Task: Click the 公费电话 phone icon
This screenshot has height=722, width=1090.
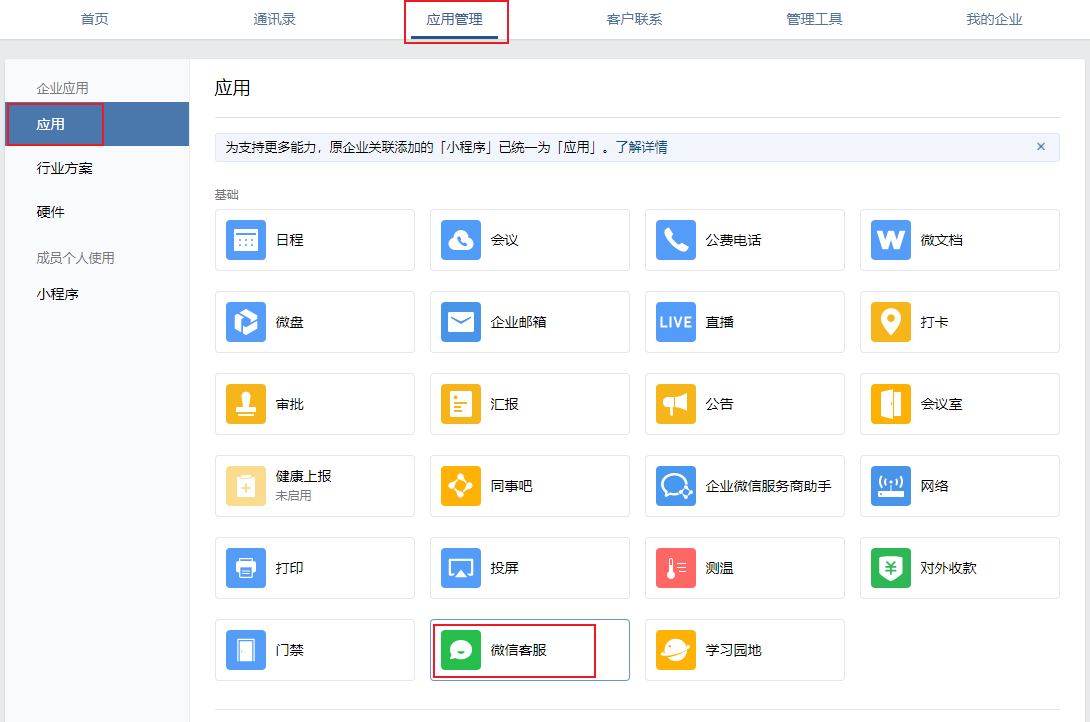Action: point(676,240)
